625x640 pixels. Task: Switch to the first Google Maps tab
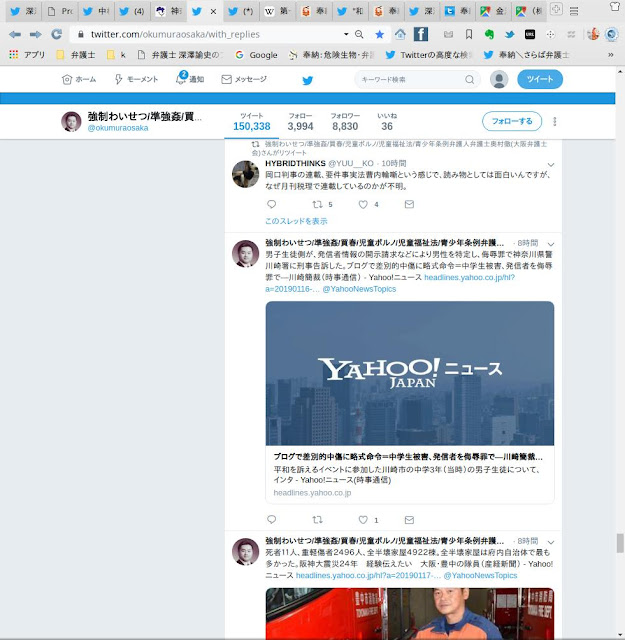[492, 11]
